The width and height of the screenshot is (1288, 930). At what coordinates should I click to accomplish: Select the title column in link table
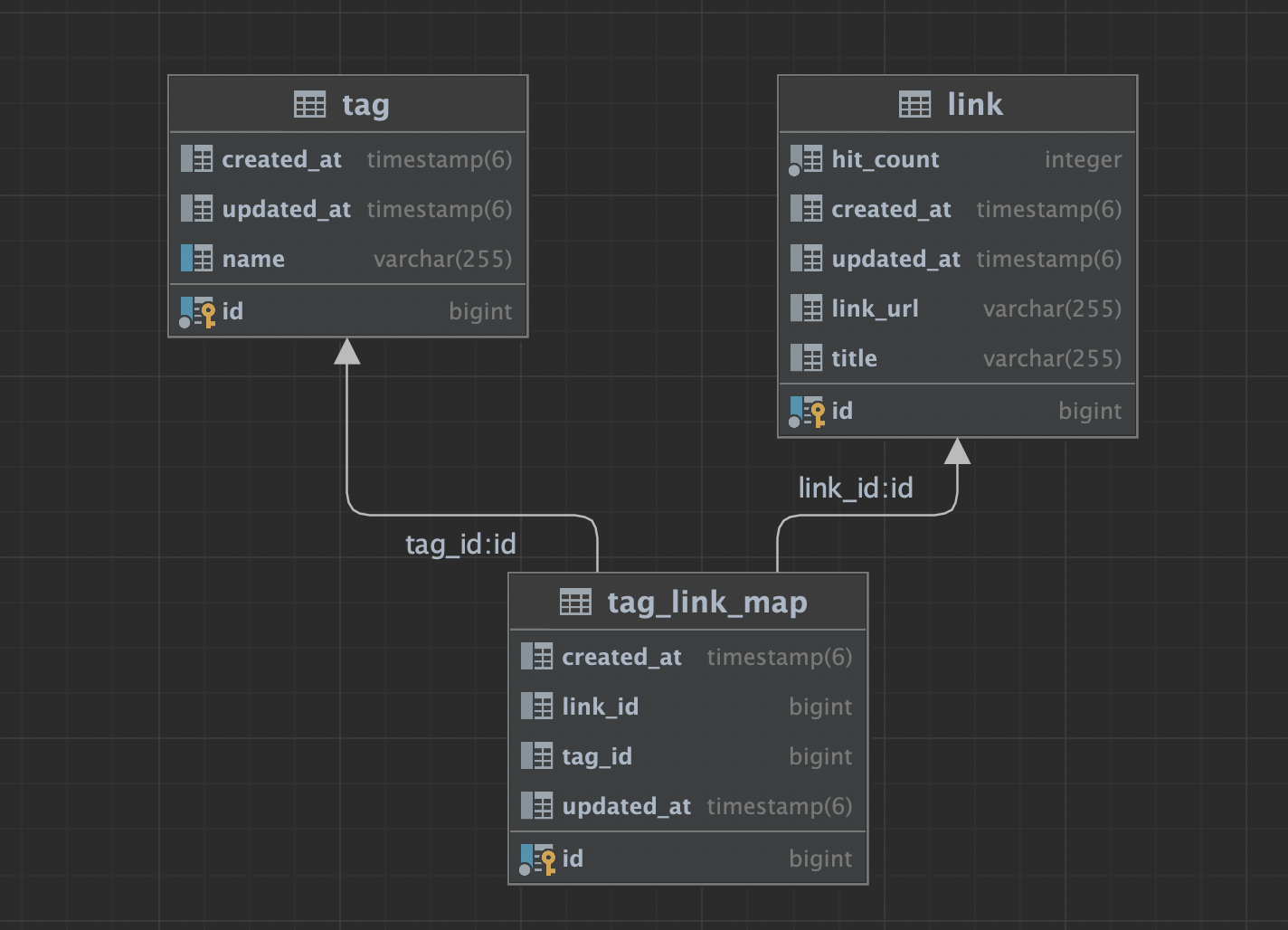coord(958,358)
